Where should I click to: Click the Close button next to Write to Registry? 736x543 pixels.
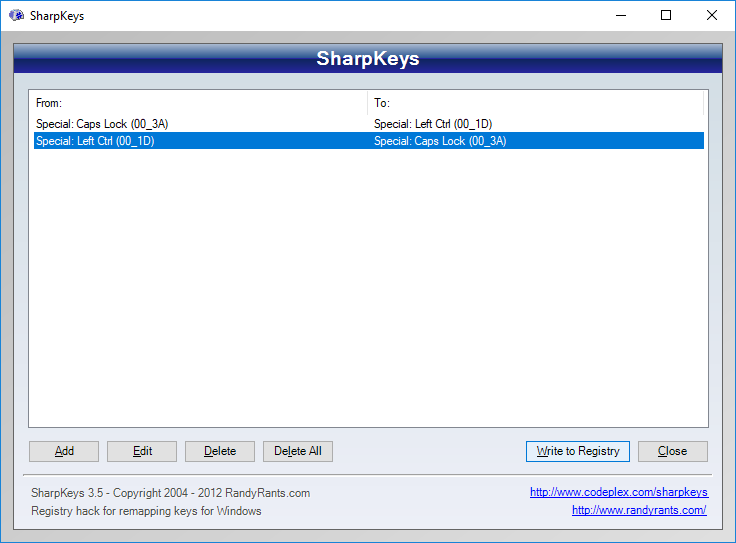pyautogui.click(x=673, y=451)
